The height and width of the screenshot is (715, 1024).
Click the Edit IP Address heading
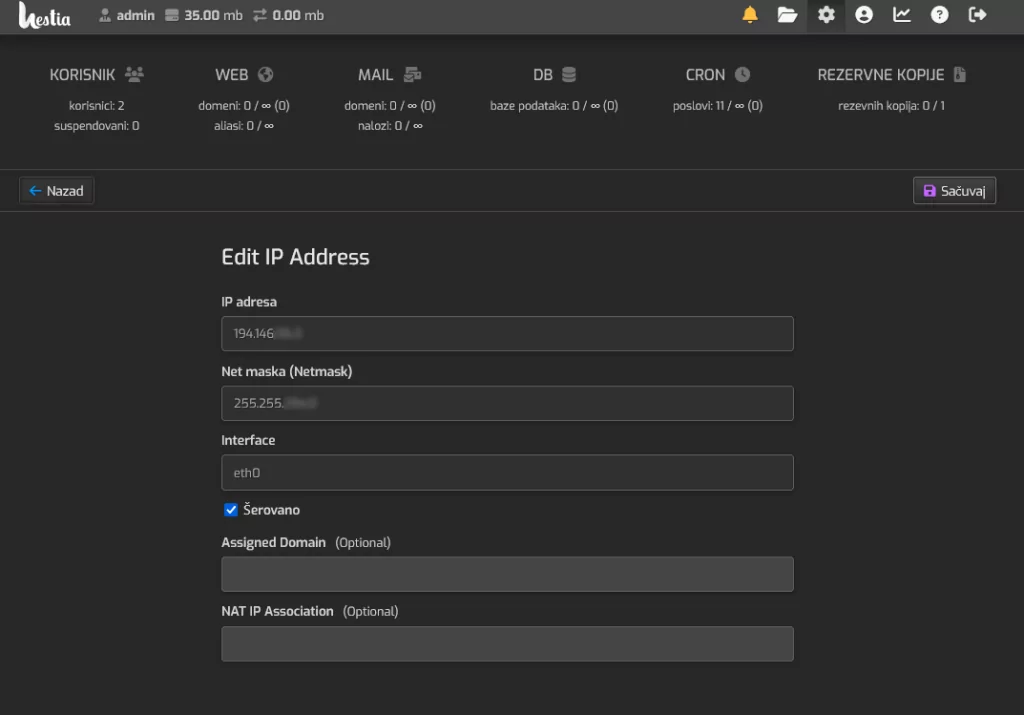(295, 257)
